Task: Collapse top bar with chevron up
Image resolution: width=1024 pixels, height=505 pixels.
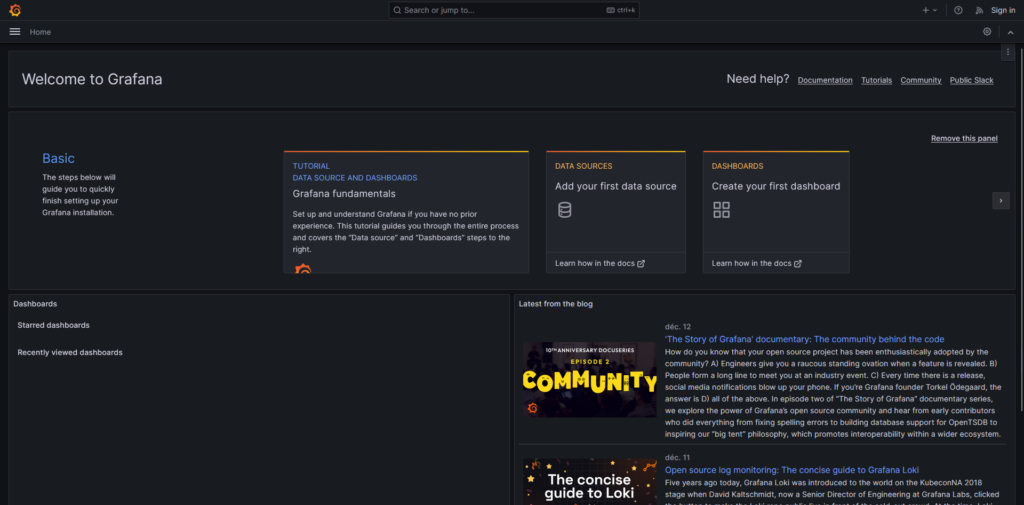Action: tap(1010, 32)
